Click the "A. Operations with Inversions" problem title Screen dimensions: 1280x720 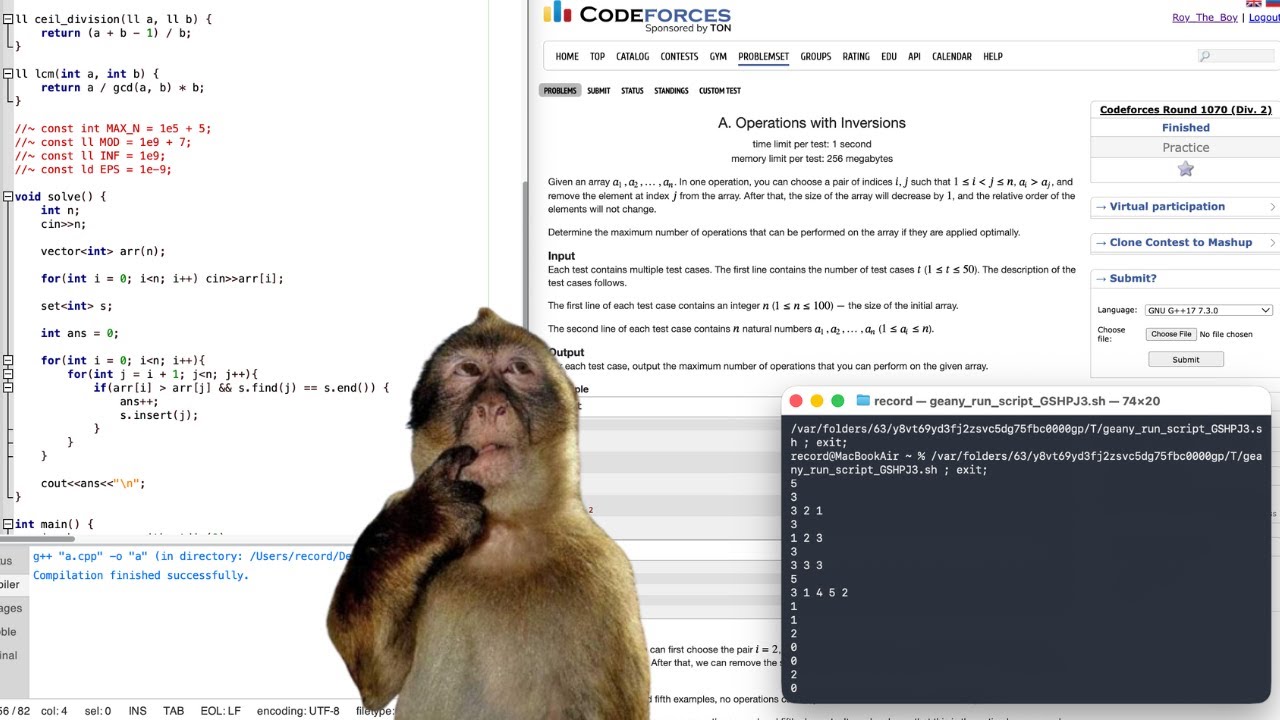click(812, 123)
